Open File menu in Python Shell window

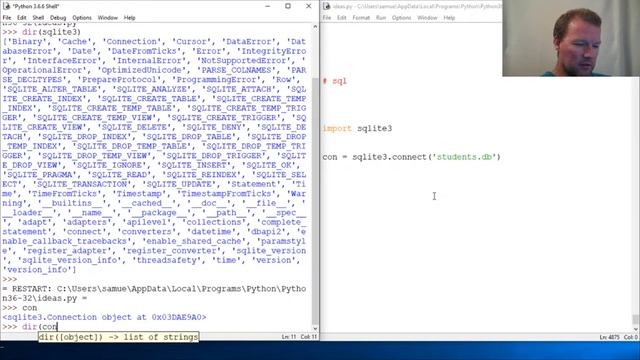(x=7, y=18)
